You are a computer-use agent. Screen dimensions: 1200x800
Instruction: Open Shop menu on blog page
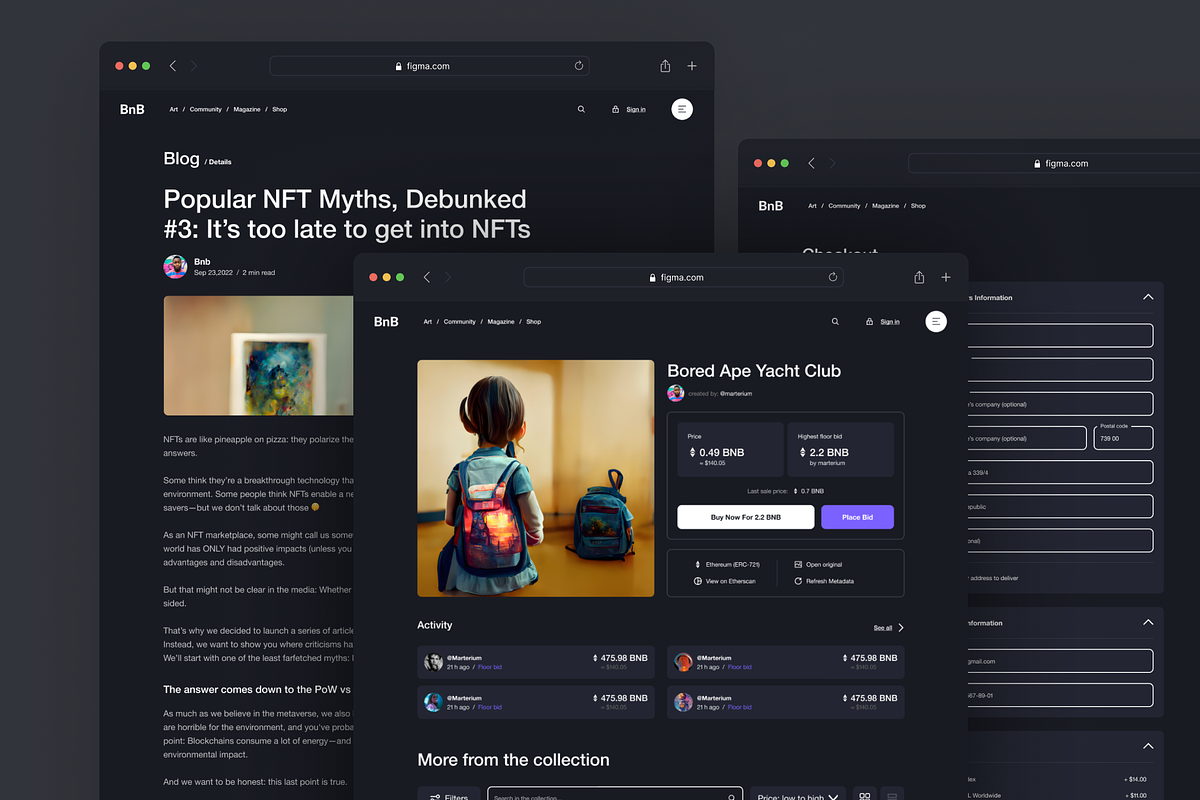280,109
